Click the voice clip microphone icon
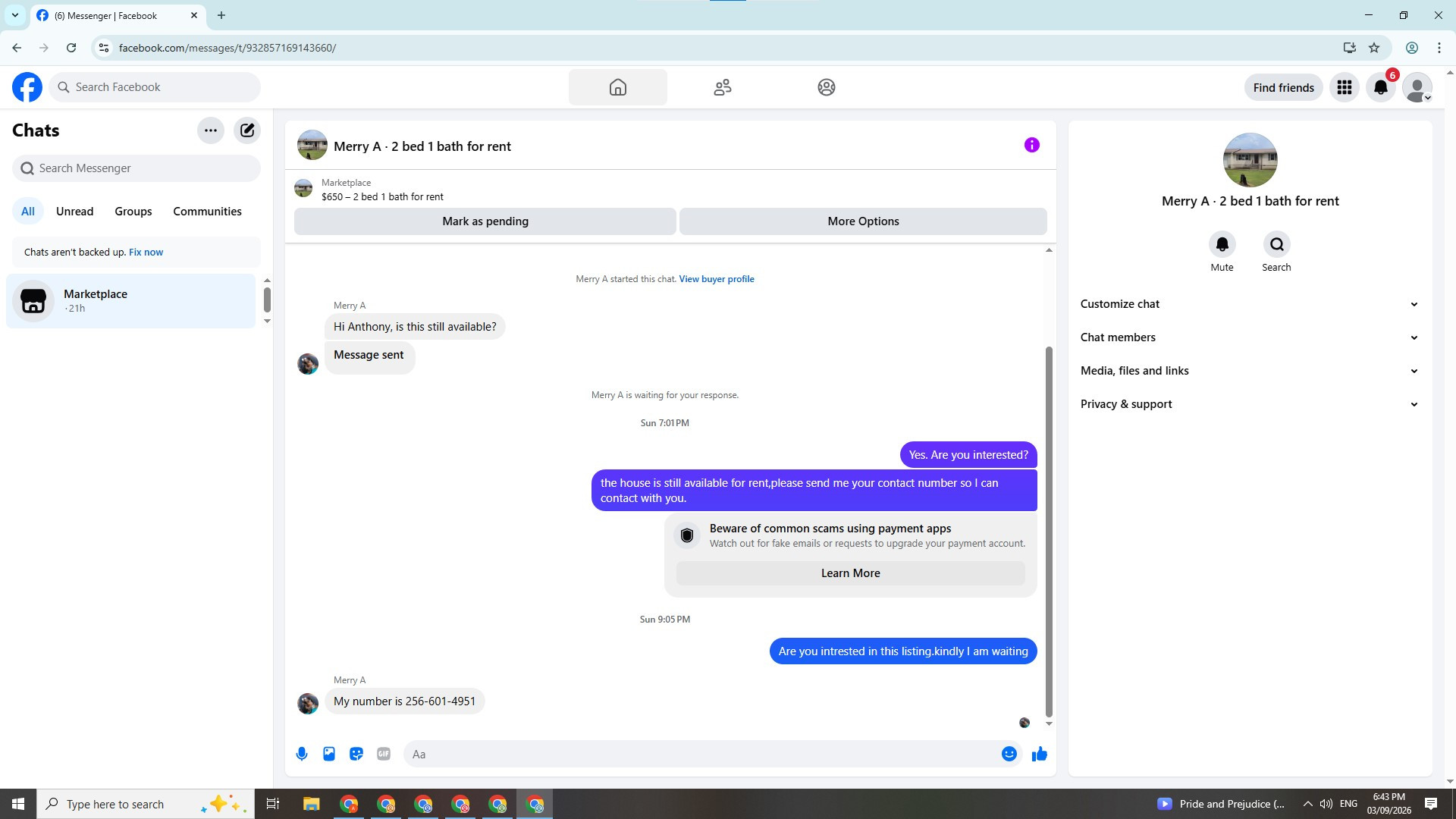Screen dimensions: 1456x819 click(302, 754)
